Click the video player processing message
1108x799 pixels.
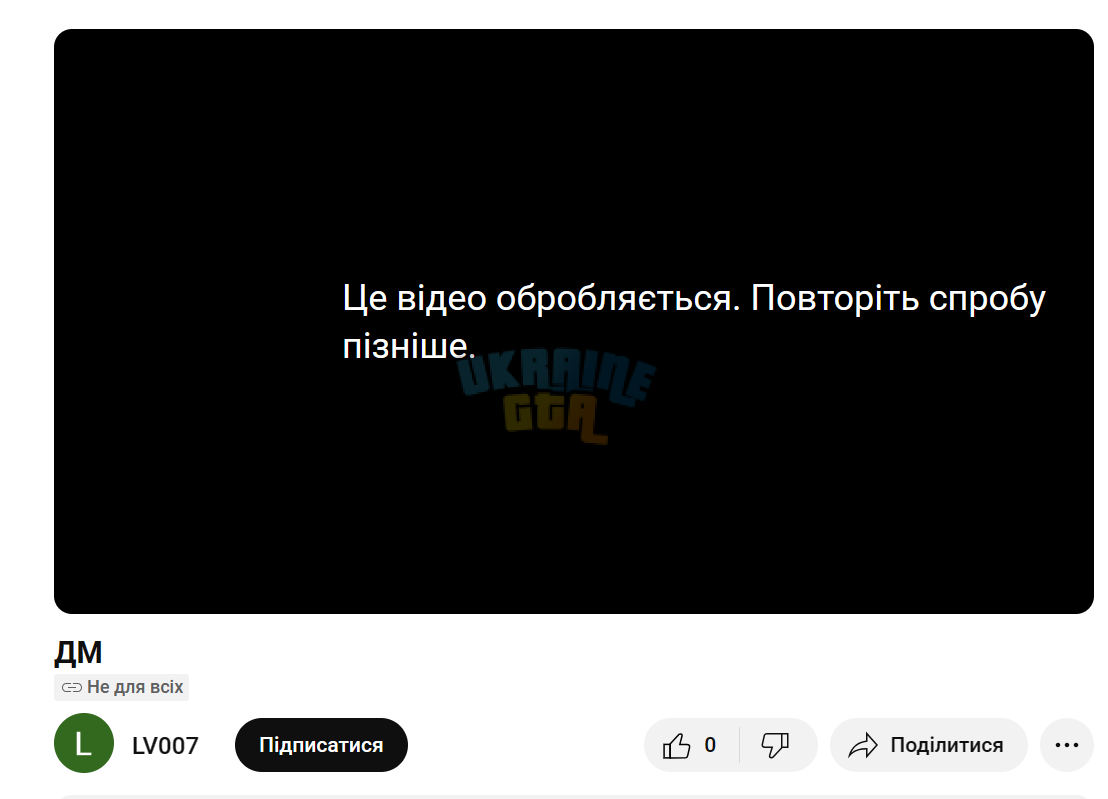(x=694, y=321)
